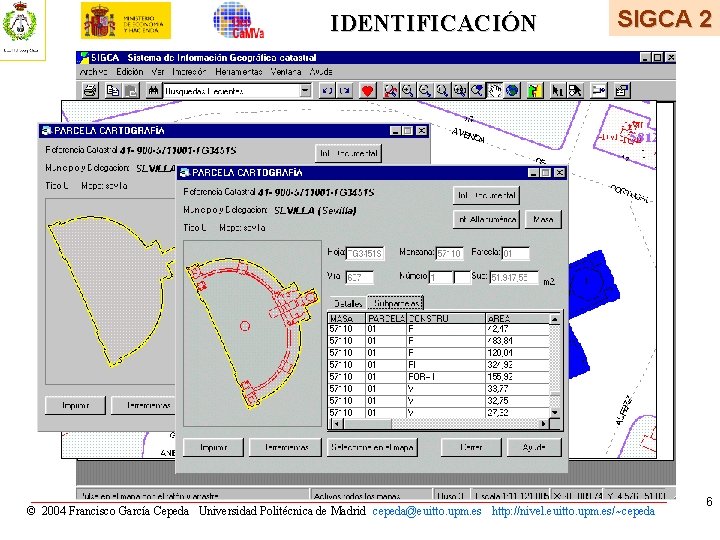
Task: Click the plain magnifier zoom icon
Action: [442, 90]
